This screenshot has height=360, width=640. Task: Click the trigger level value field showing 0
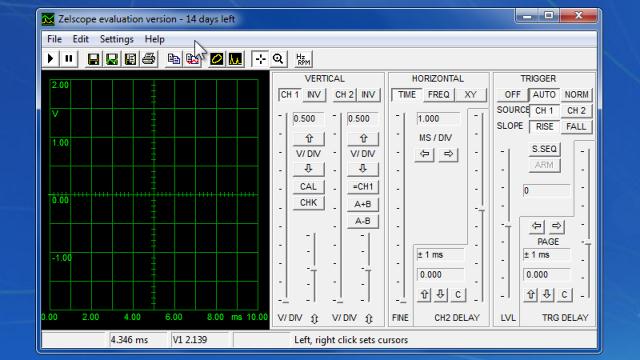click(547, 191)
